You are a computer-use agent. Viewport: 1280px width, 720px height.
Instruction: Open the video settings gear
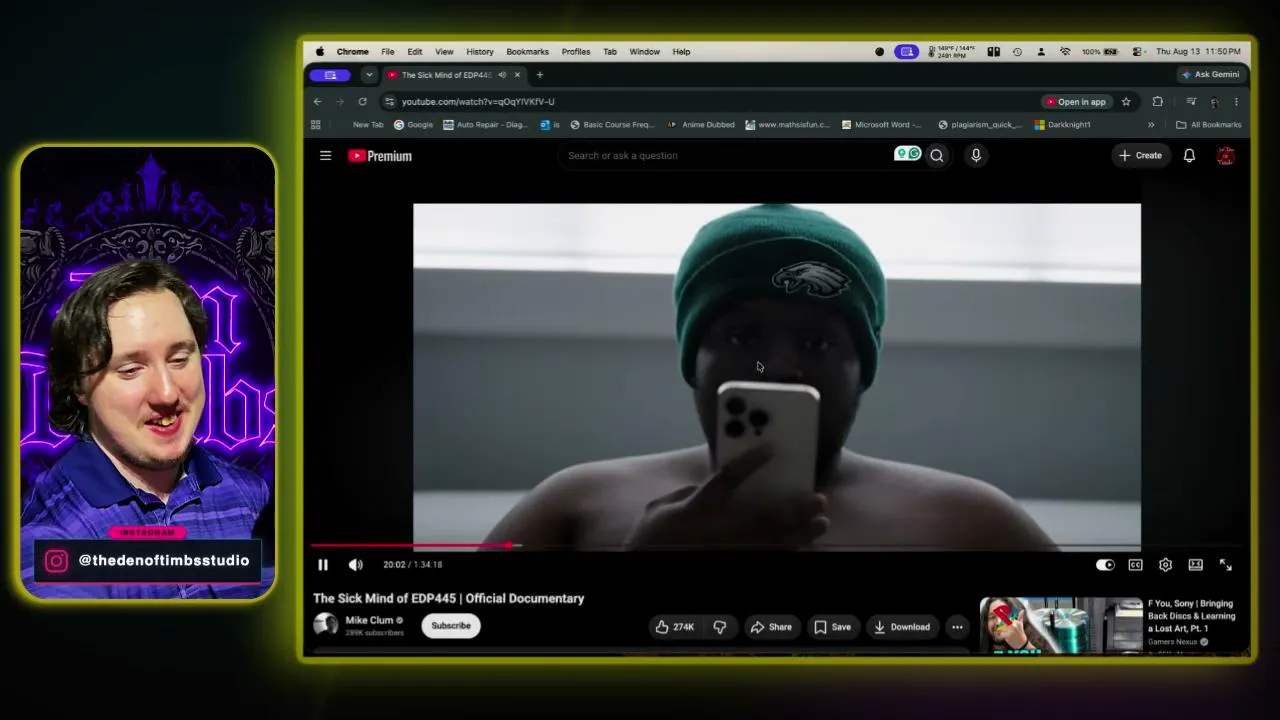[1165, 565]
